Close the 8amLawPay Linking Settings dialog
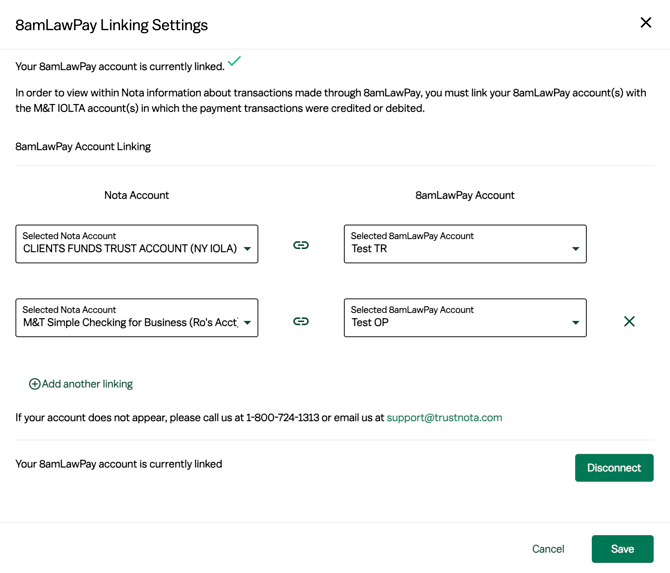 (x=646, y=23)
